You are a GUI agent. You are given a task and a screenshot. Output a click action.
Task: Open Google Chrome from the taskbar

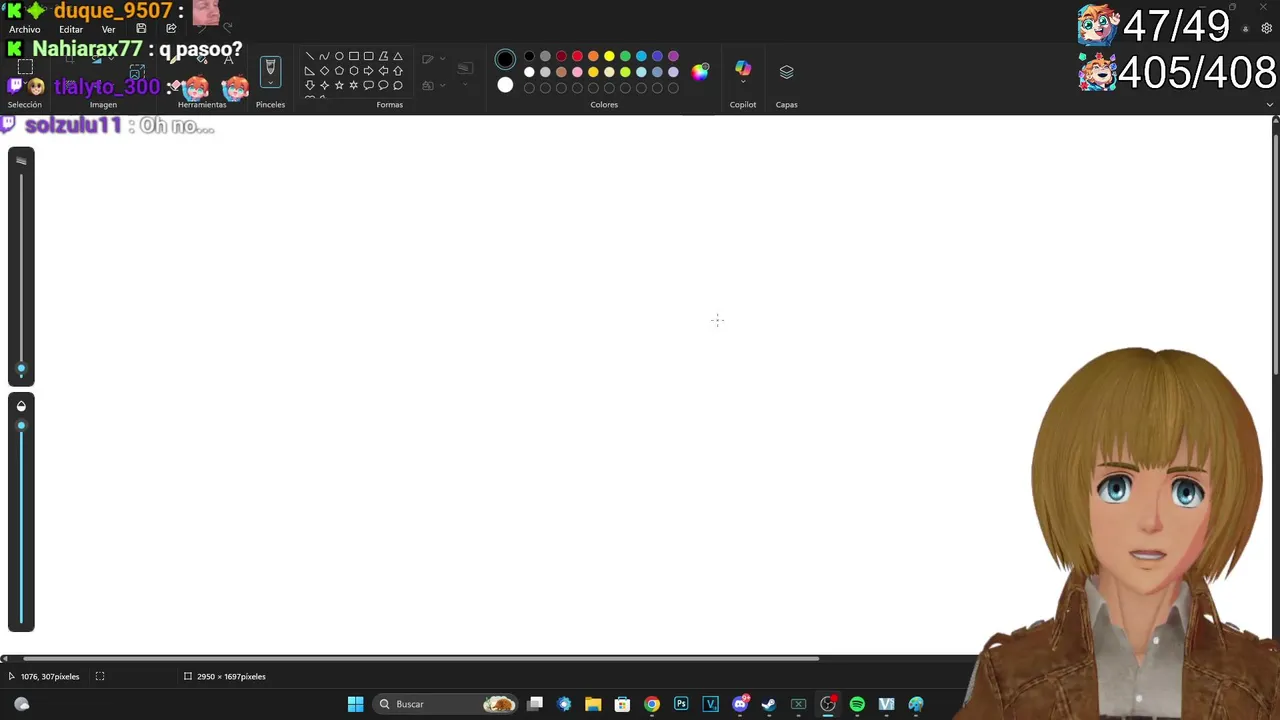tap(652, 704)
